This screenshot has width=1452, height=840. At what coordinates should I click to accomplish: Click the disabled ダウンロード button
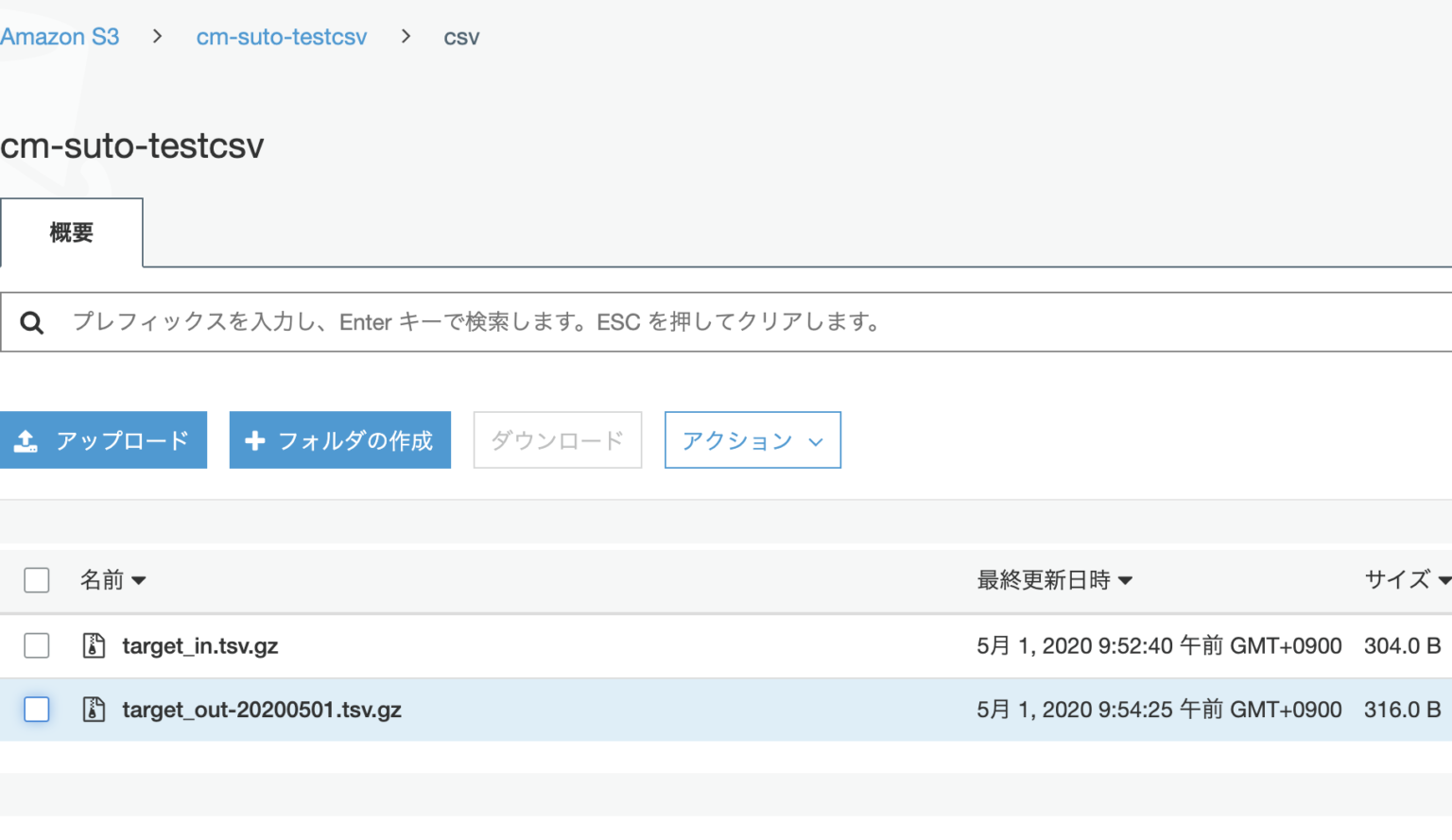pos(557,439)
